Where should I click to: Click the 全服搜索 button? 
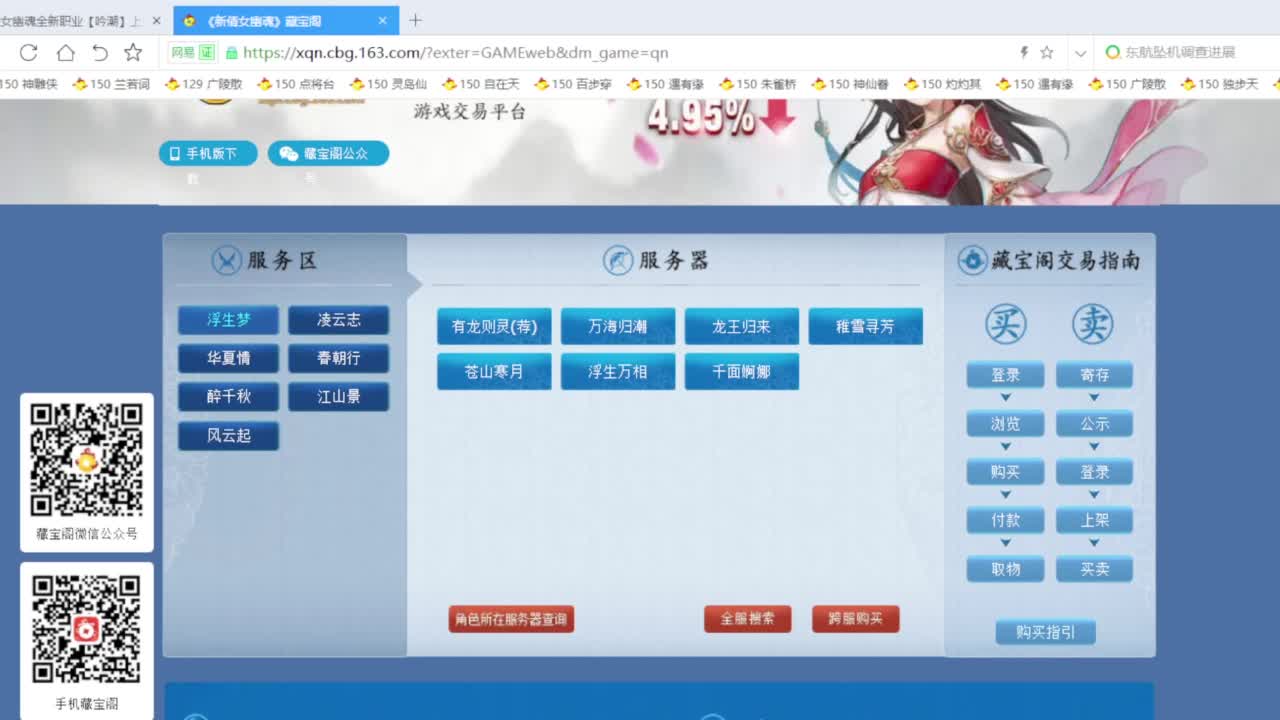[x=748, y=619]
